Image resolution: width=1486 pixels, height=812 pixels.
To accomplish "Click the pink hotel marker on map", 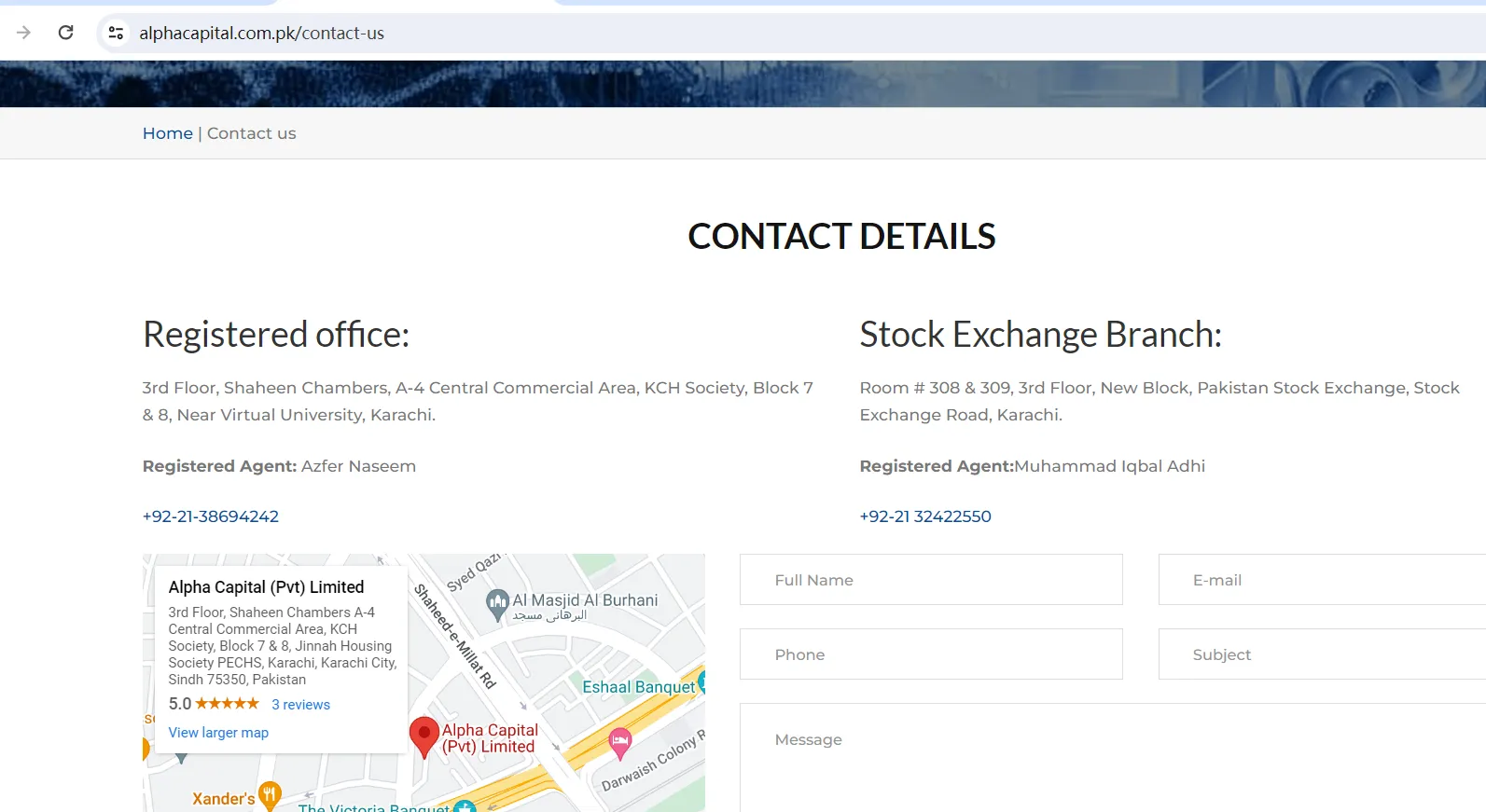I will click(x=620, y=744).
